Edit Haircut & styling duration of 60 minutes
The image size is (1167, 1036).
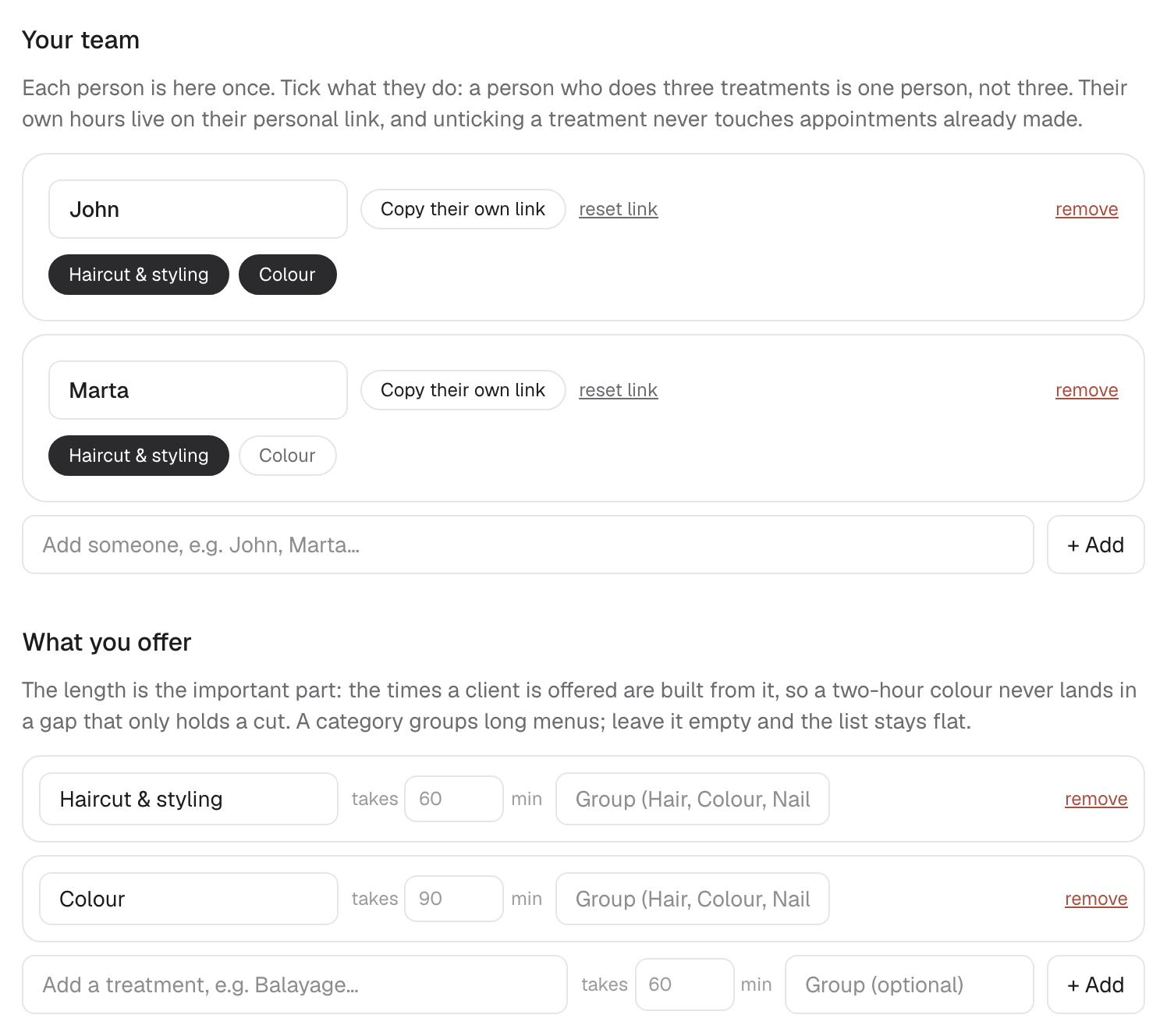[x=454, y=799]
